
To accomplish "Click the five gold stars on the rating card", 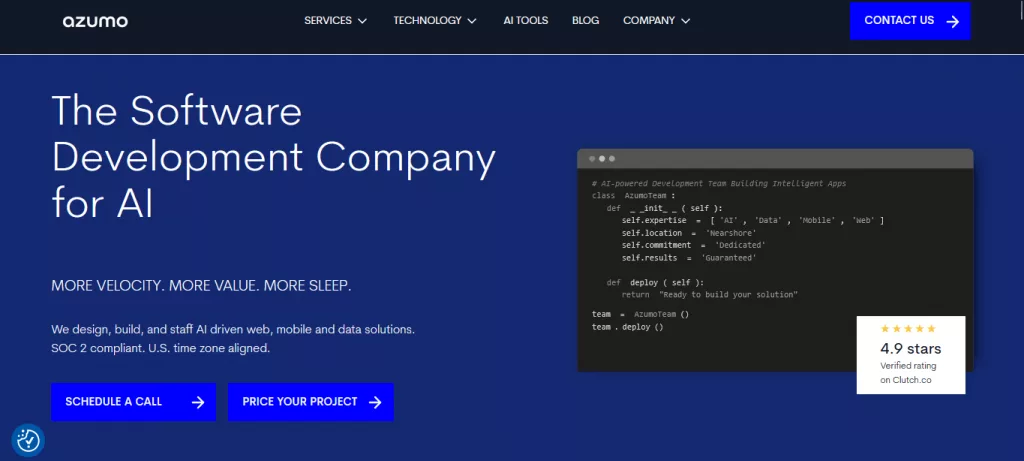I will [x=908, y=328].
